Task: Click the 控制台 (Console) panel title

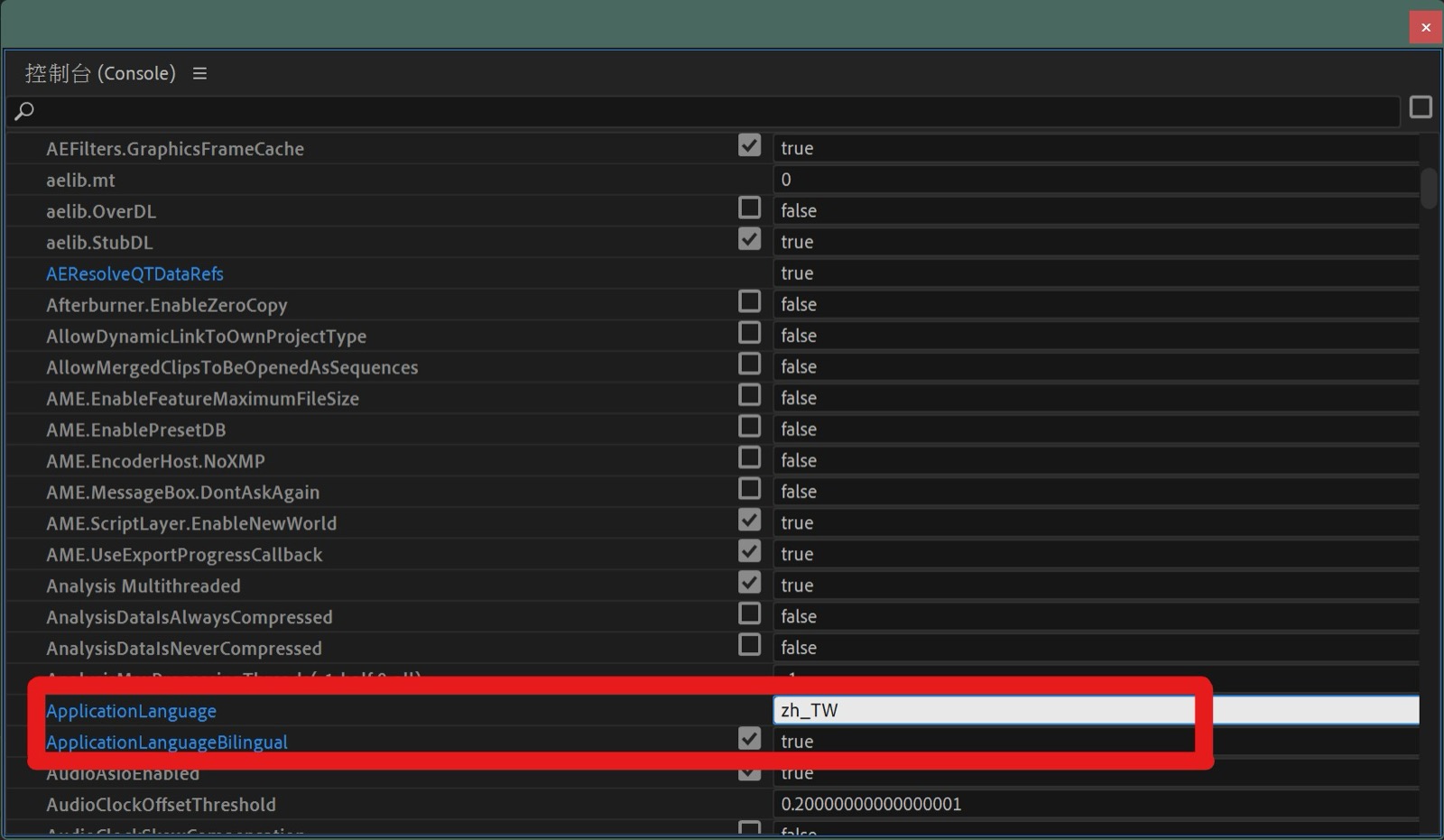Action: [100, 73]
